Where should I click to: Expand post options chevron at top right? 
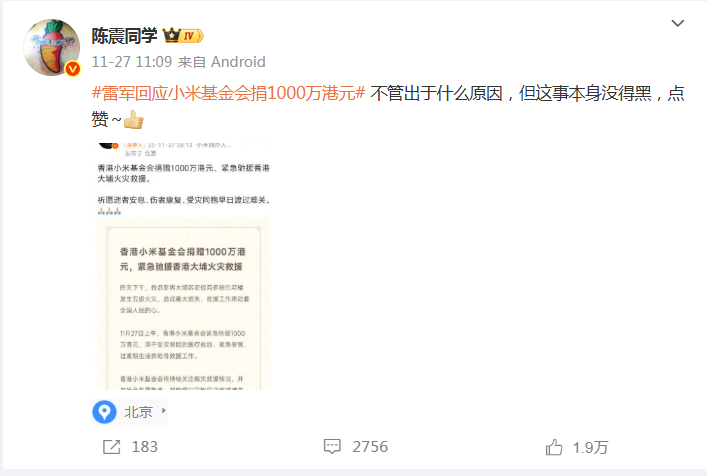coord(678,23)
